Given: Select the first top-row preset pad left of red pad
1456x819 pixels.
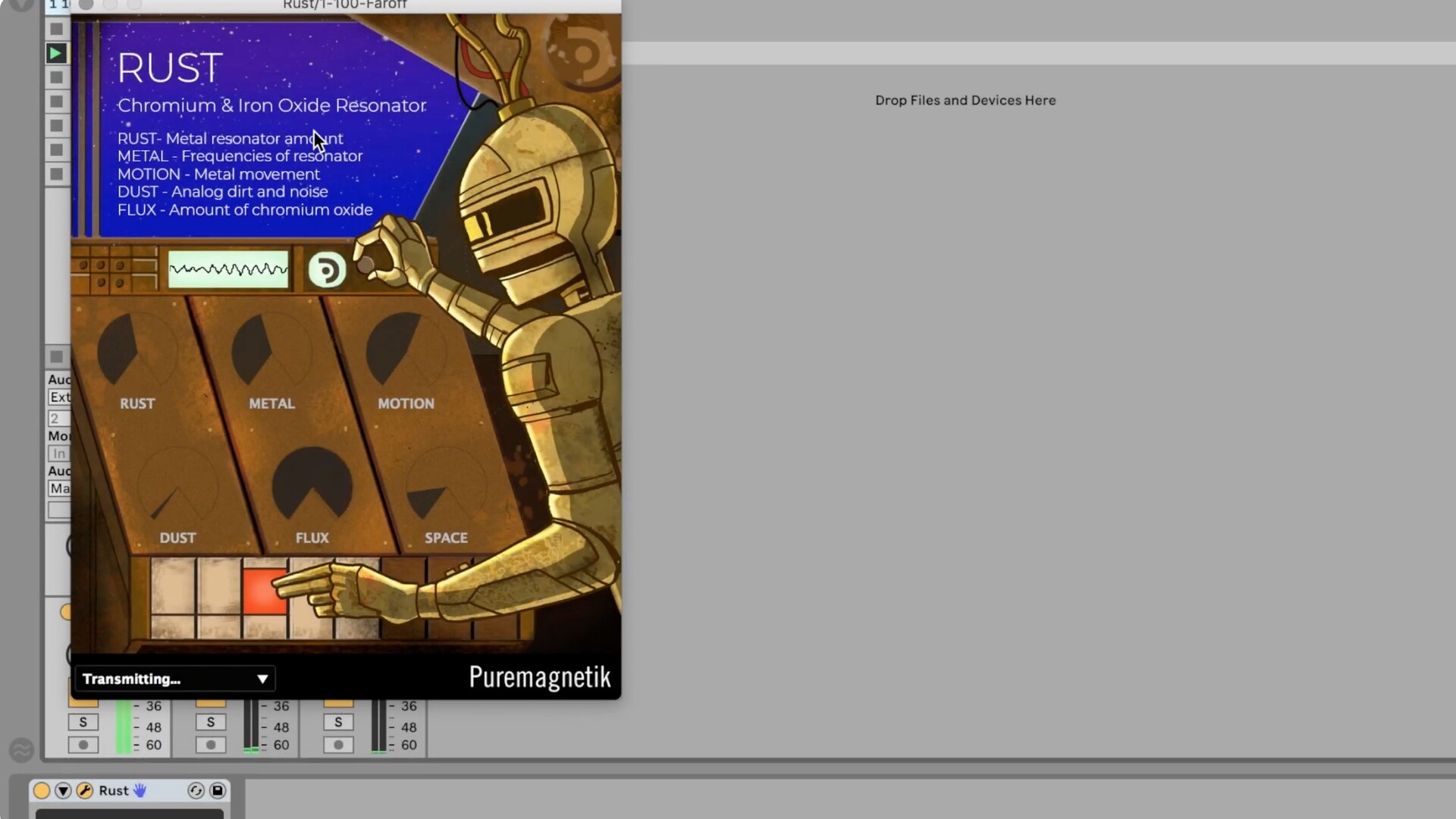Looking at the screenshot, I should [x=173, y=586].
